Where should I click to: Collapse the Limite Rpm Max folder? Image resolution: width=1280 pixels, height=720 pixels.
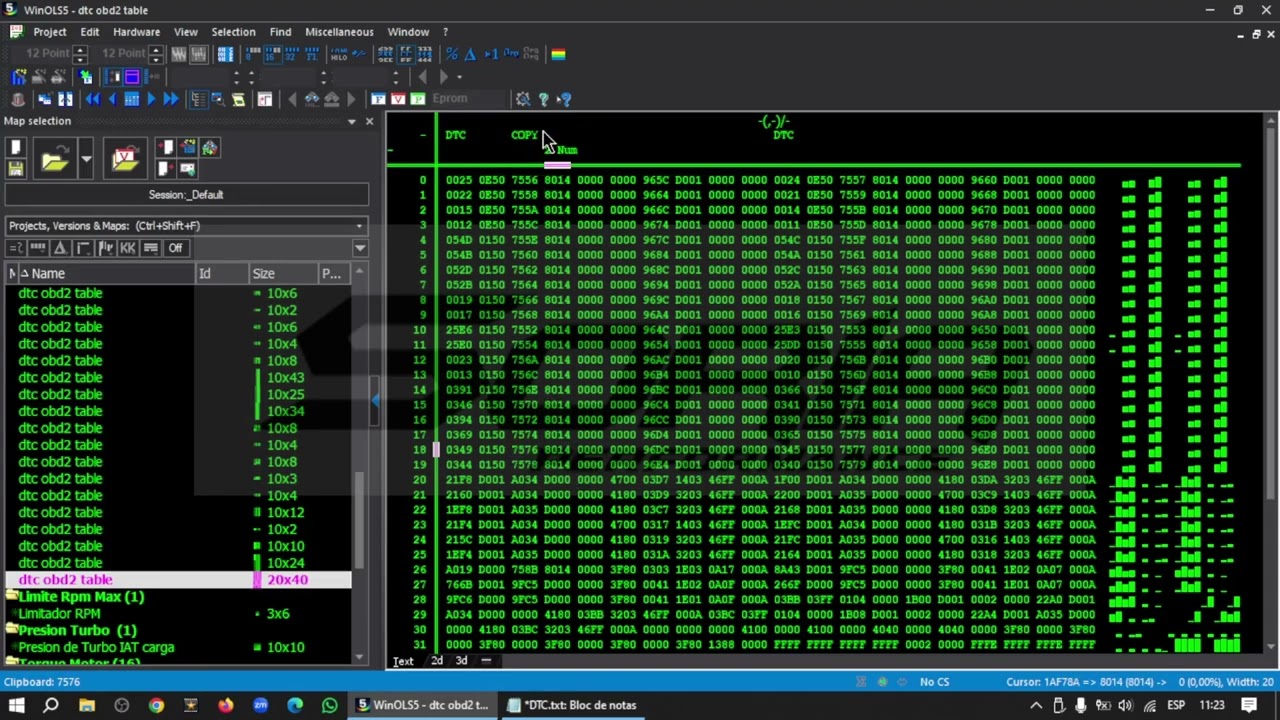pos(12,597)
